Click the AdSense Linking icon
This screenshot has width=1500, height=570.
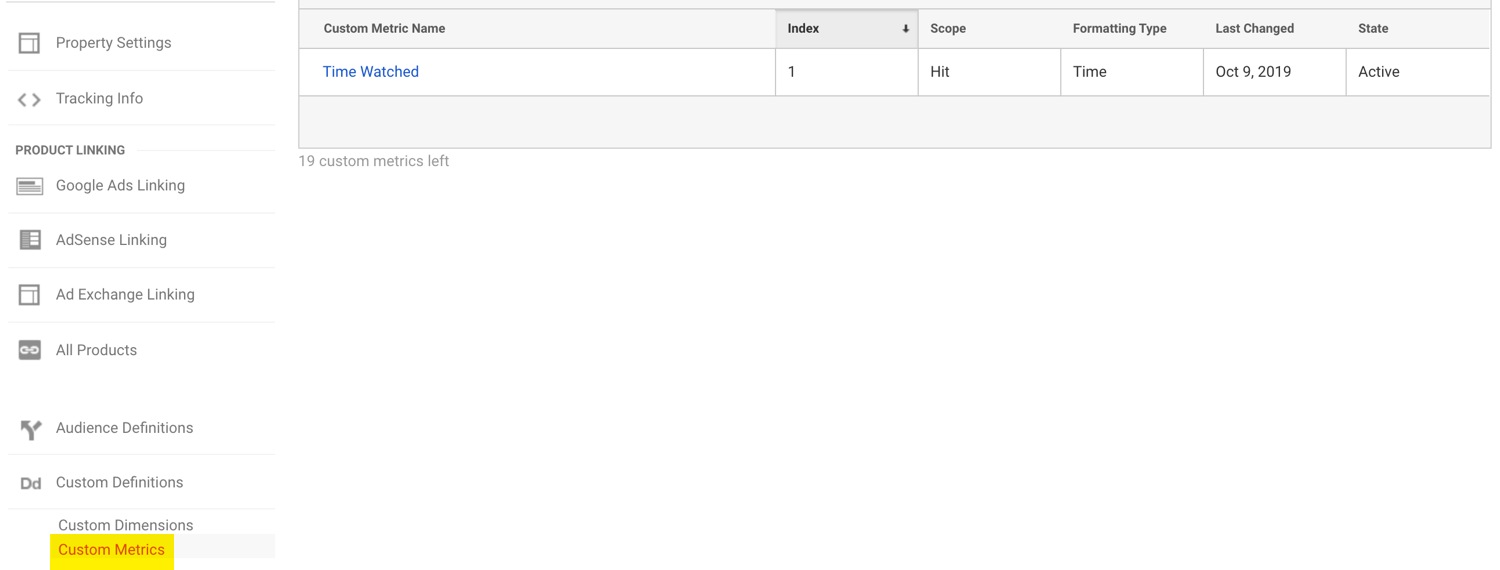pyautogui.click(x=30, y=240)
